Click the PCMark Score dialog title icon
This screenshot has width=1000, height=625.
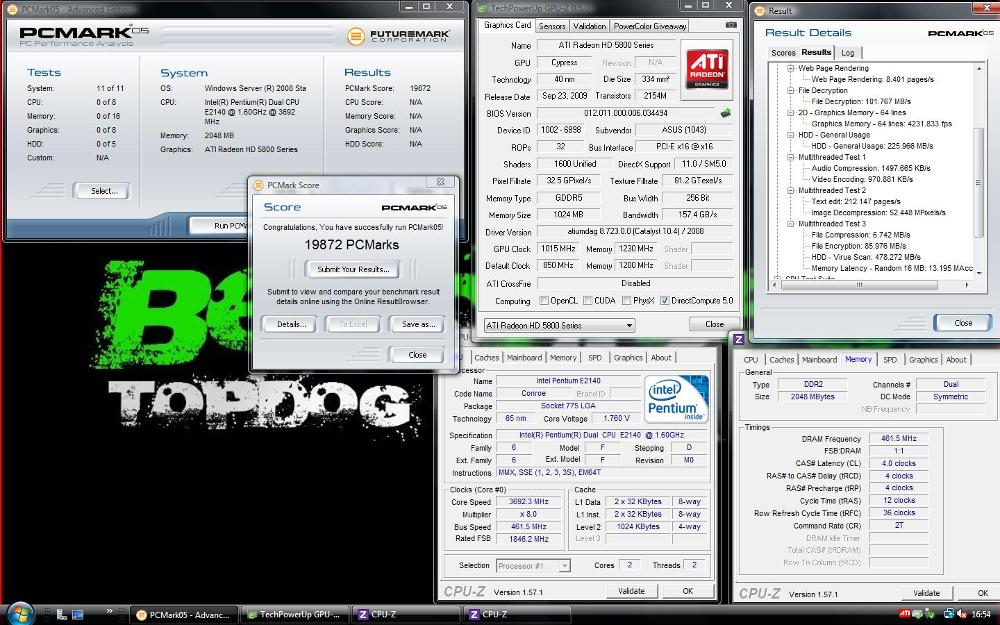(x=258, y=185)
